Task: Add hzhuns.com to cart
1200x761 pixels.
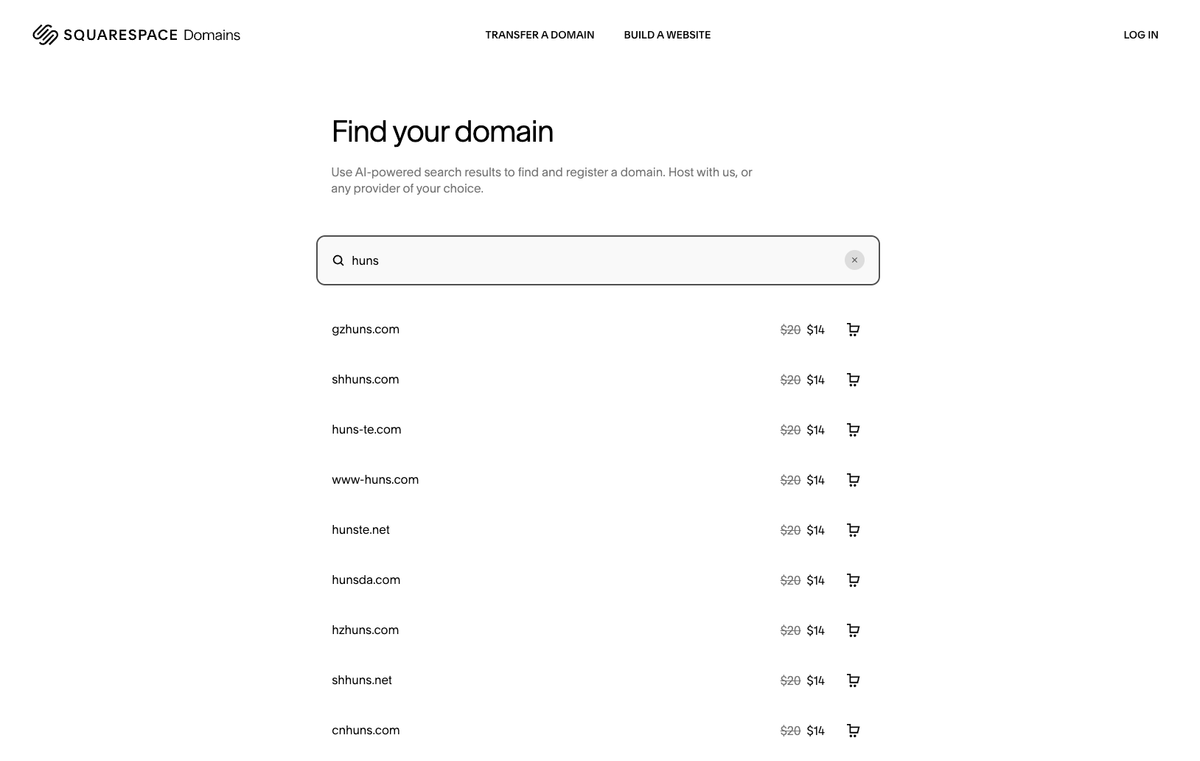Action: coord(853,630)
